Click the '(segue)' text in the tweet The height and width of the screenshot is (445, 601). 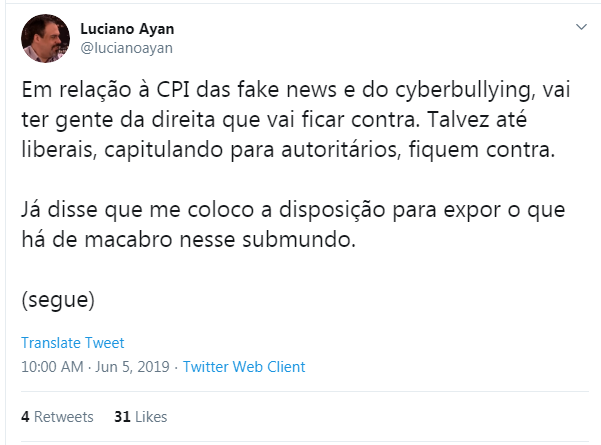[58, 298]
